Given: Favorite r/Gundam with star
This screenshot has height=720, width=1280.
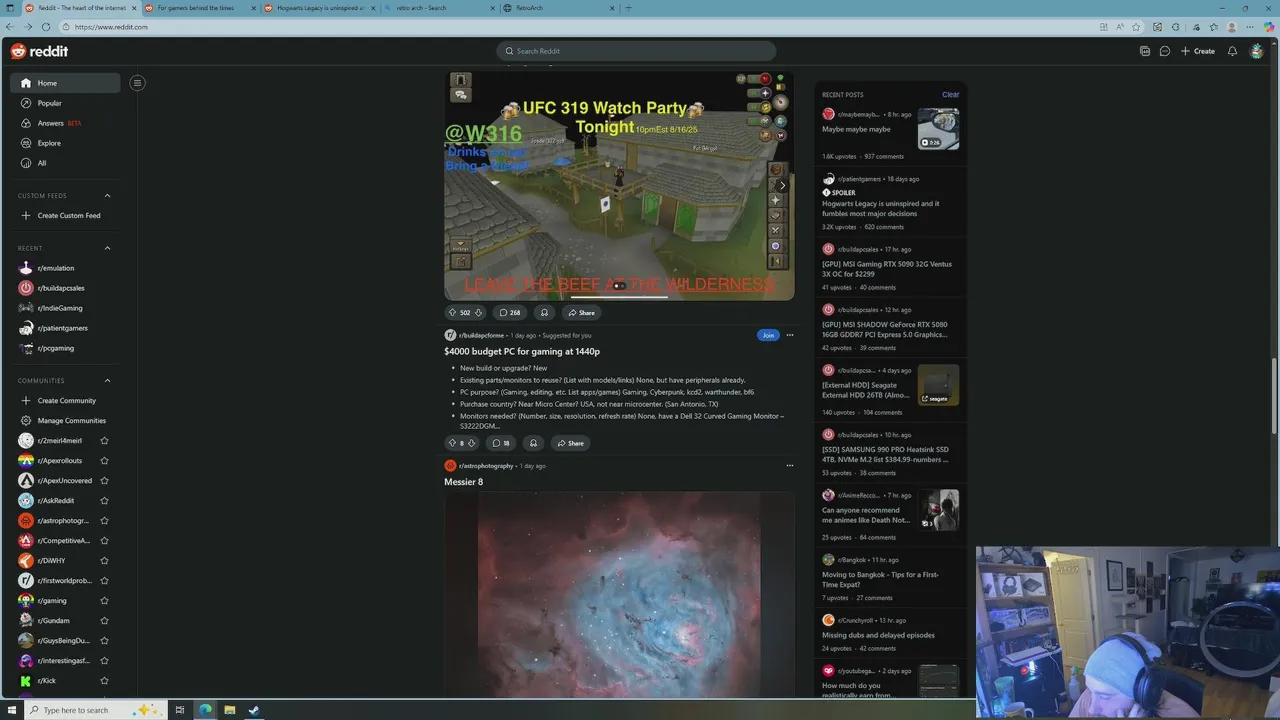Looking at the screenshot, I should coord(104,621).
